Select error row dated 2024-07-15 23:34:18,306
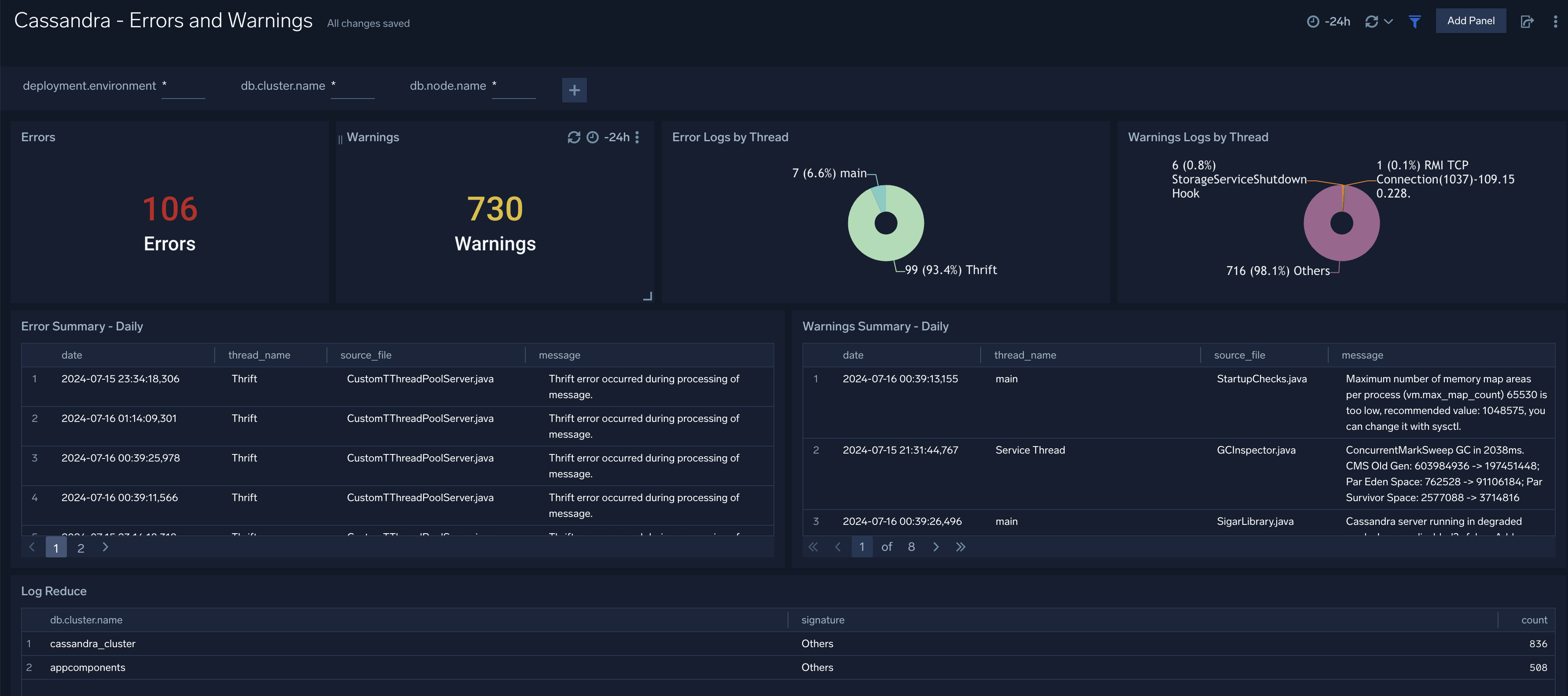The width and height of the screenshot is (1568, 696). [x=397, y=387]
